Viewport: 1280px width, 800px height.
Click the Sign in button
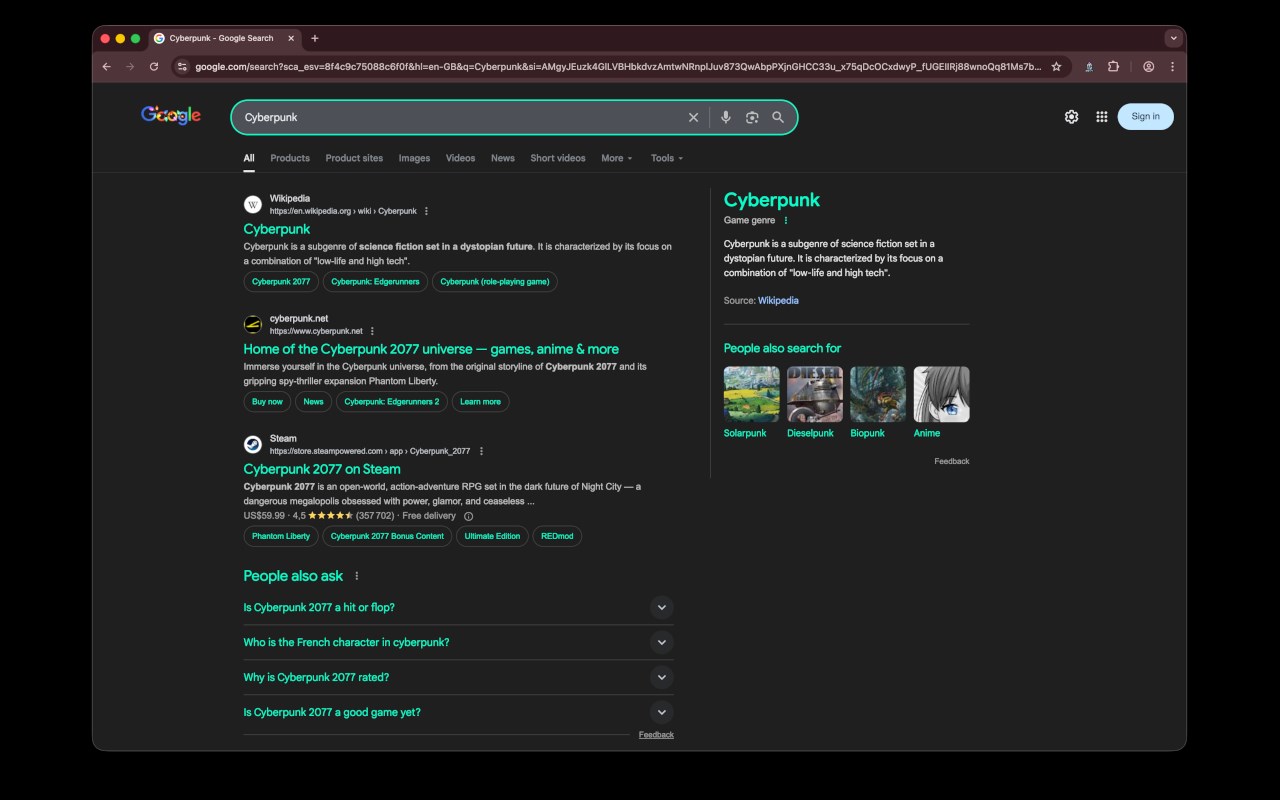[1145, 117]
